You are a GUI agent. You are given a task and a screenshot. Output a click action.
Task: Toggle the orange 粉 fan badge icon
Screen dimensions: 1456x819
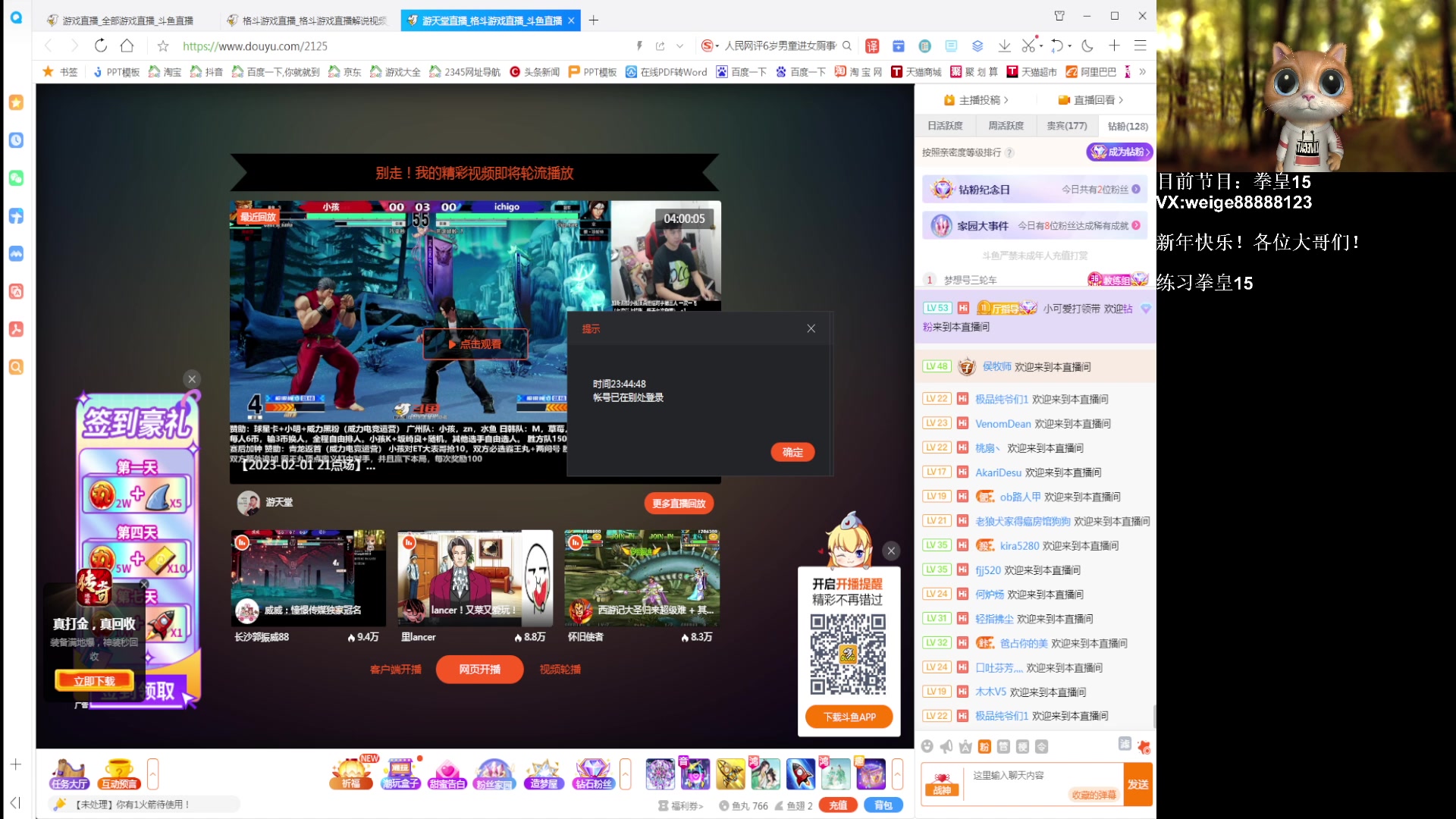point(984,747)
